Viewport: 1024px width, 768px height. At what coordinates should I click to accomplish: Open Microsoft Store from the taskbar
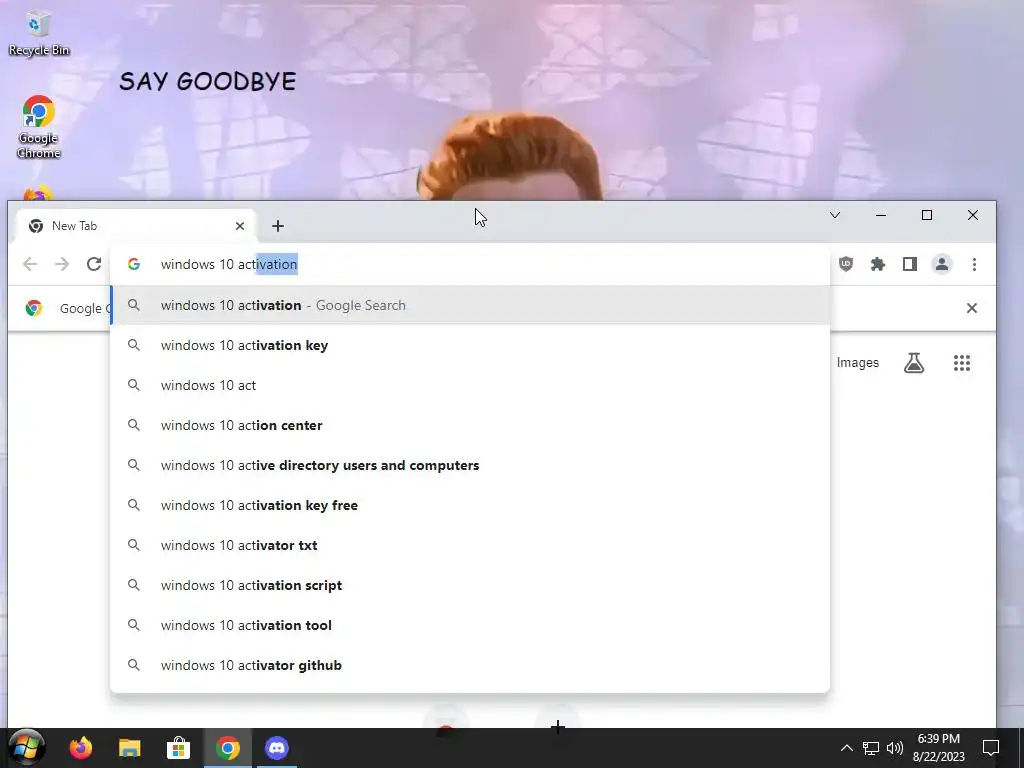click(x=178, y=748)
